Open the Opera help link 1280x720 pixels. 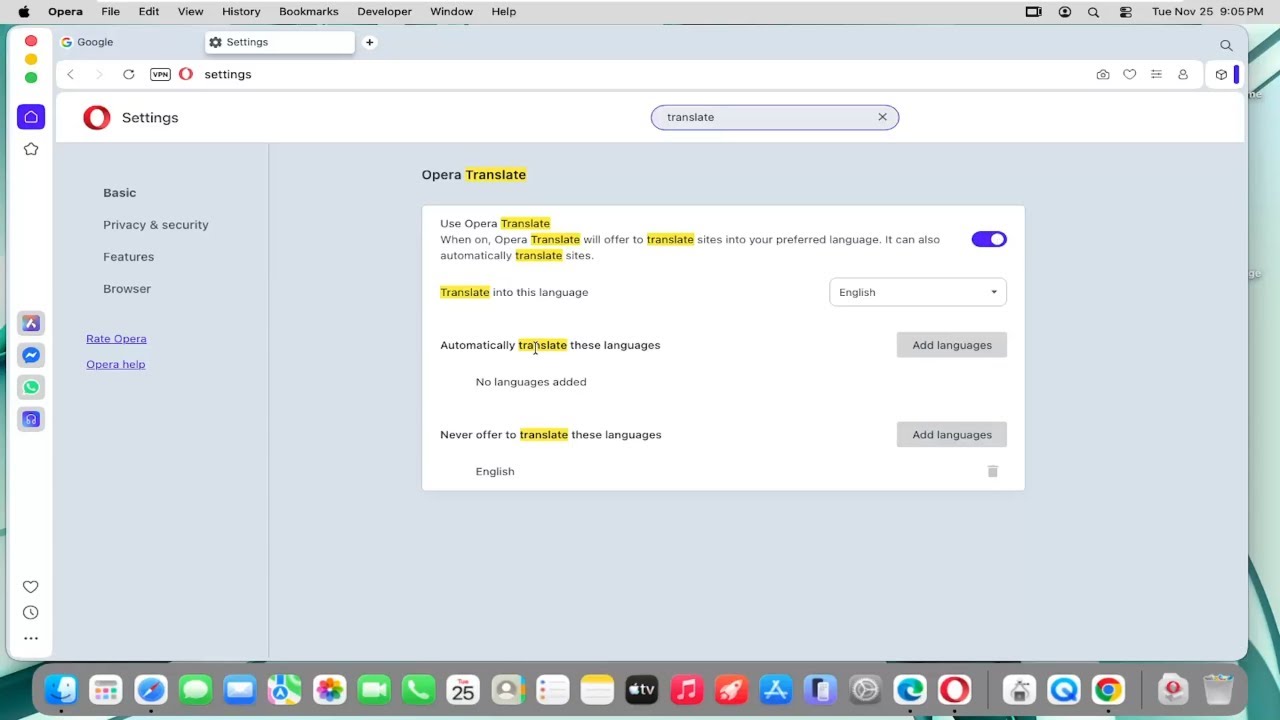115,364
